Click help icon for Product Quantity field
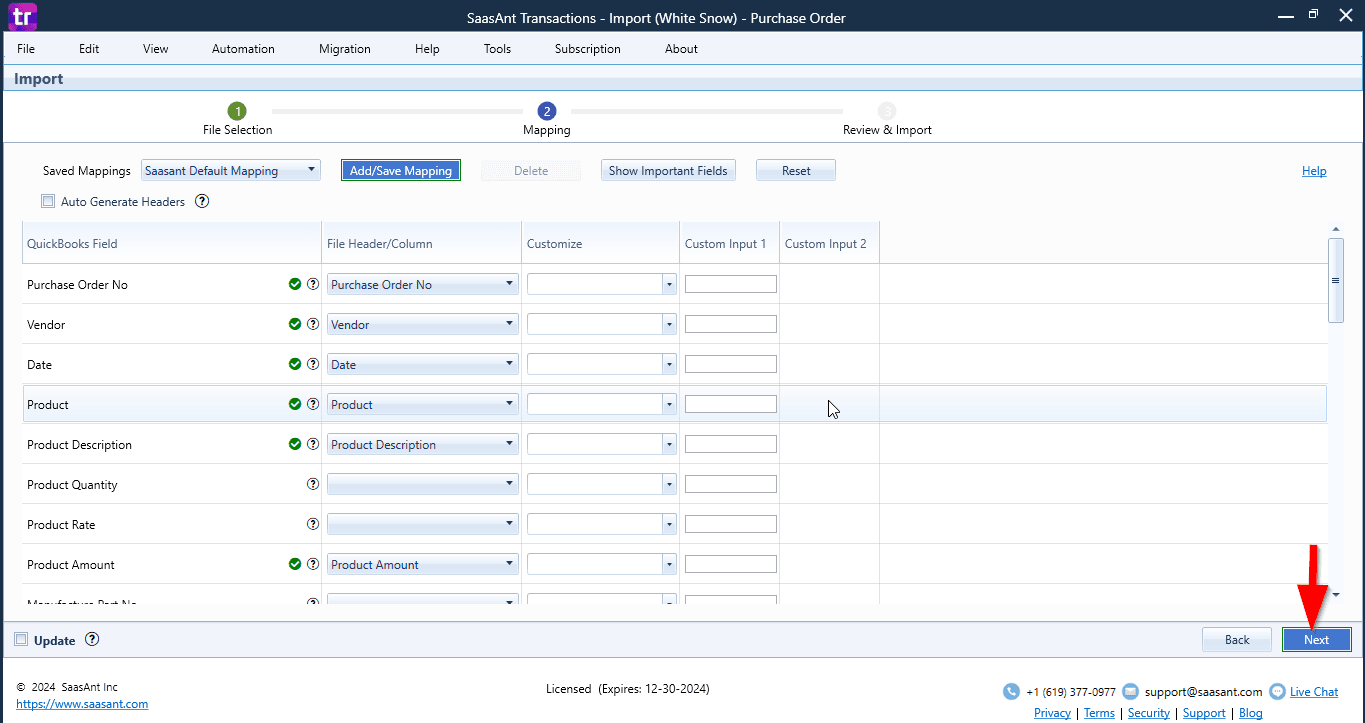Viewport: 1365px width, 723px height. 313,484
